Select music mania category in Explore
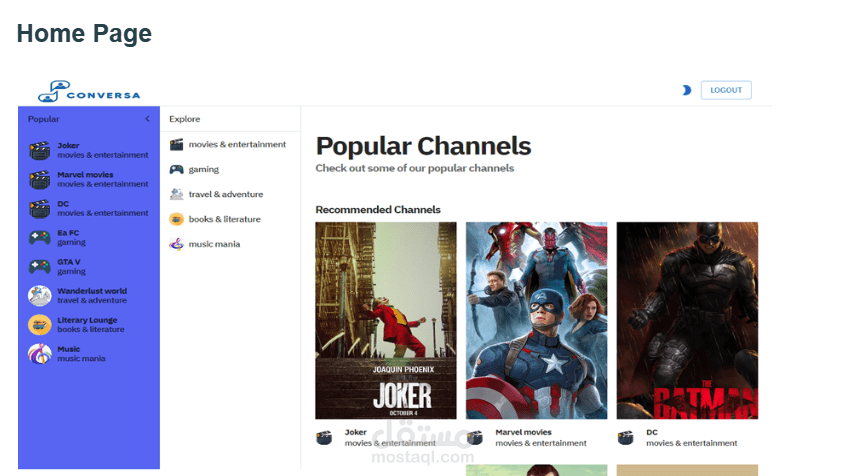This screenshot has height=476, width=846. click(x=214, y=244)
